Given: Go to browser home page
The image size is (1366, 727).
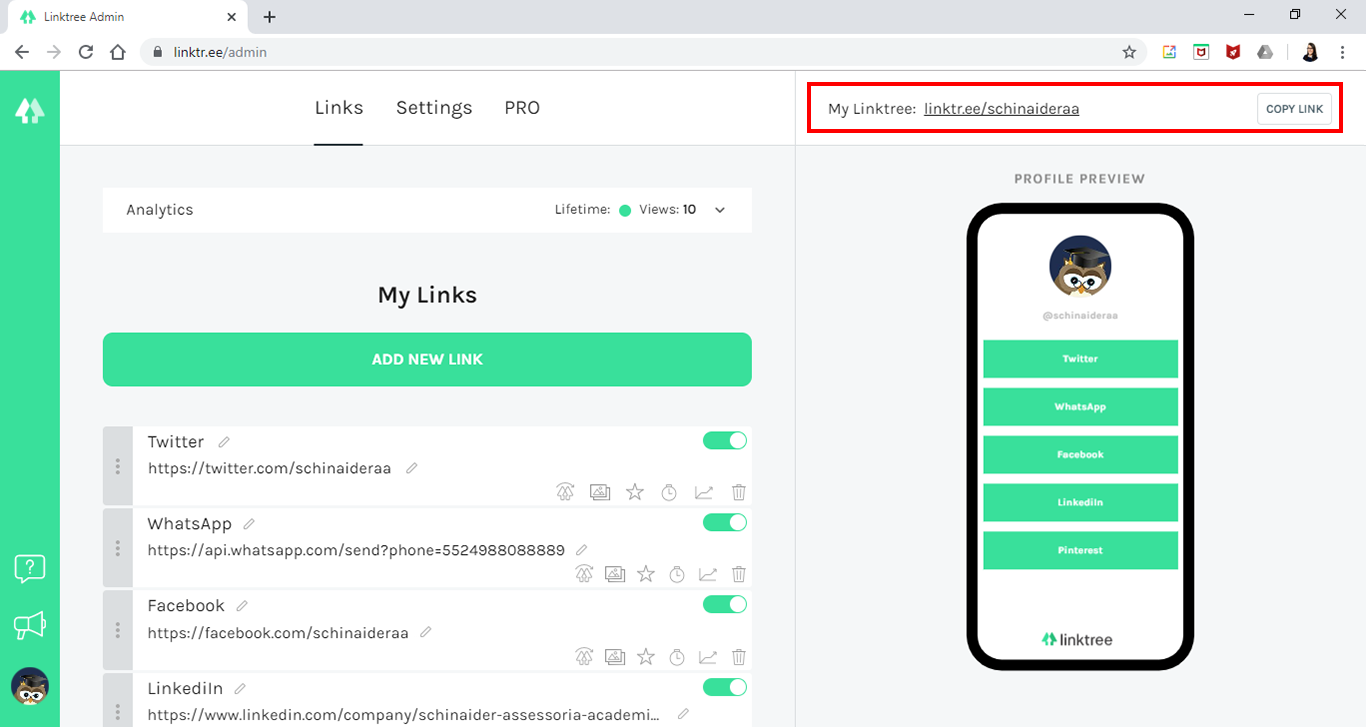Looking at the screenshot, I should point(117,52).
